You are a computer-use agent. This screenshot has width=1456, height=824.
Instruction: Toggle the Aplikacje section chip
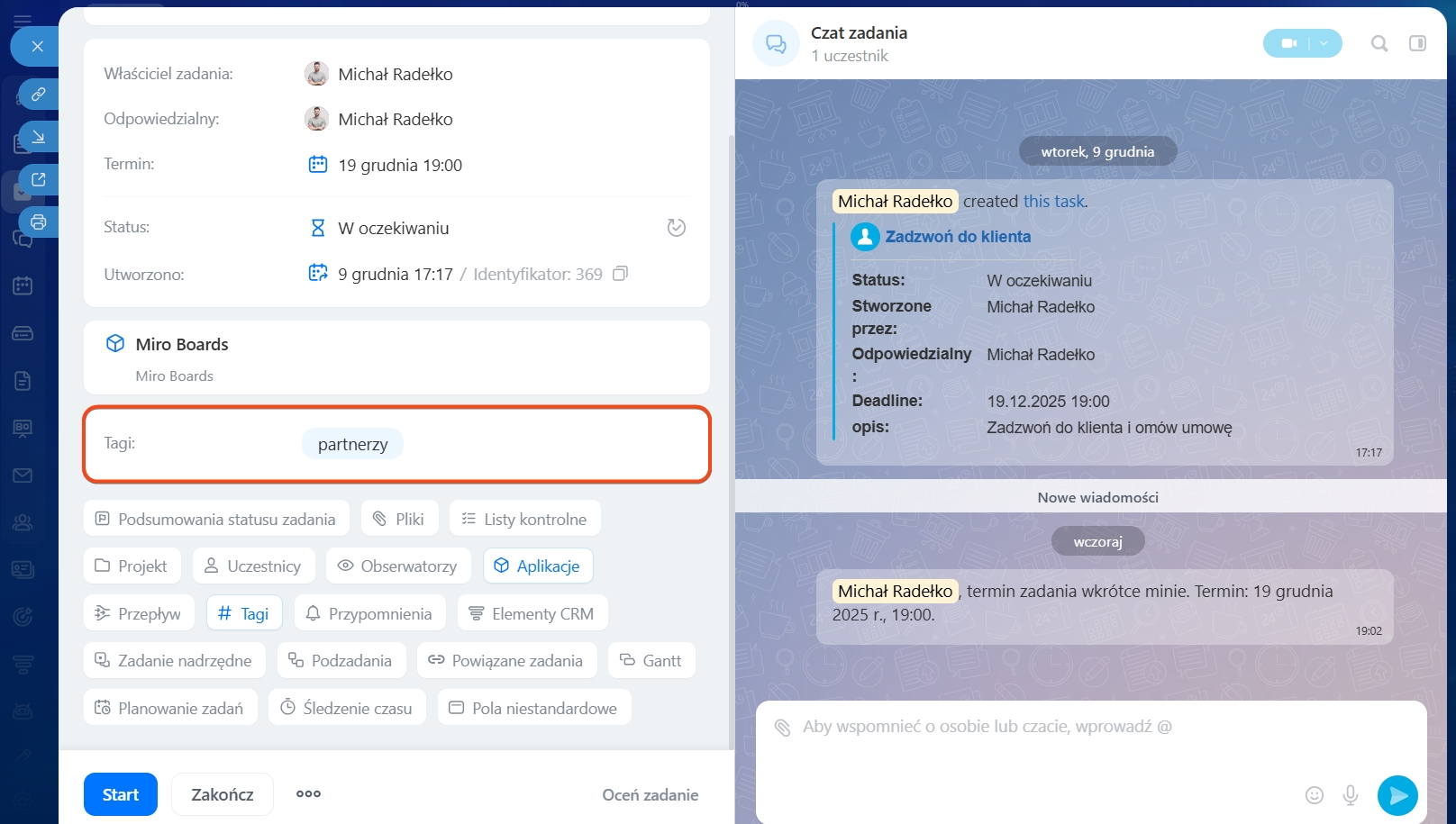click(x=537, y=566)
